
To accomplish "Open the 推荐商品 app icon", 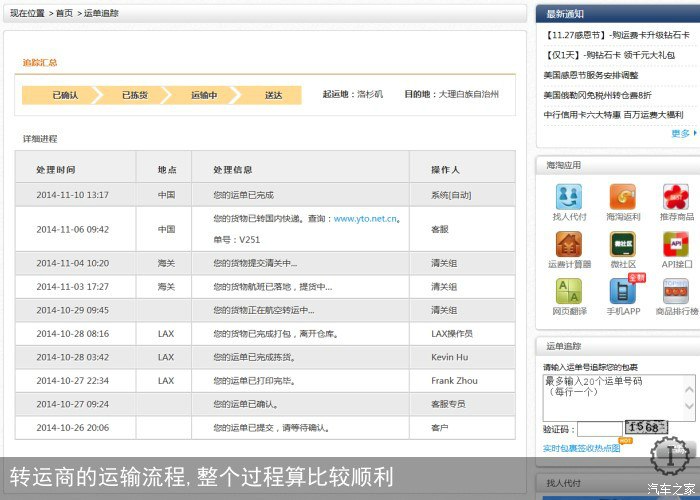I will (676, 196).
